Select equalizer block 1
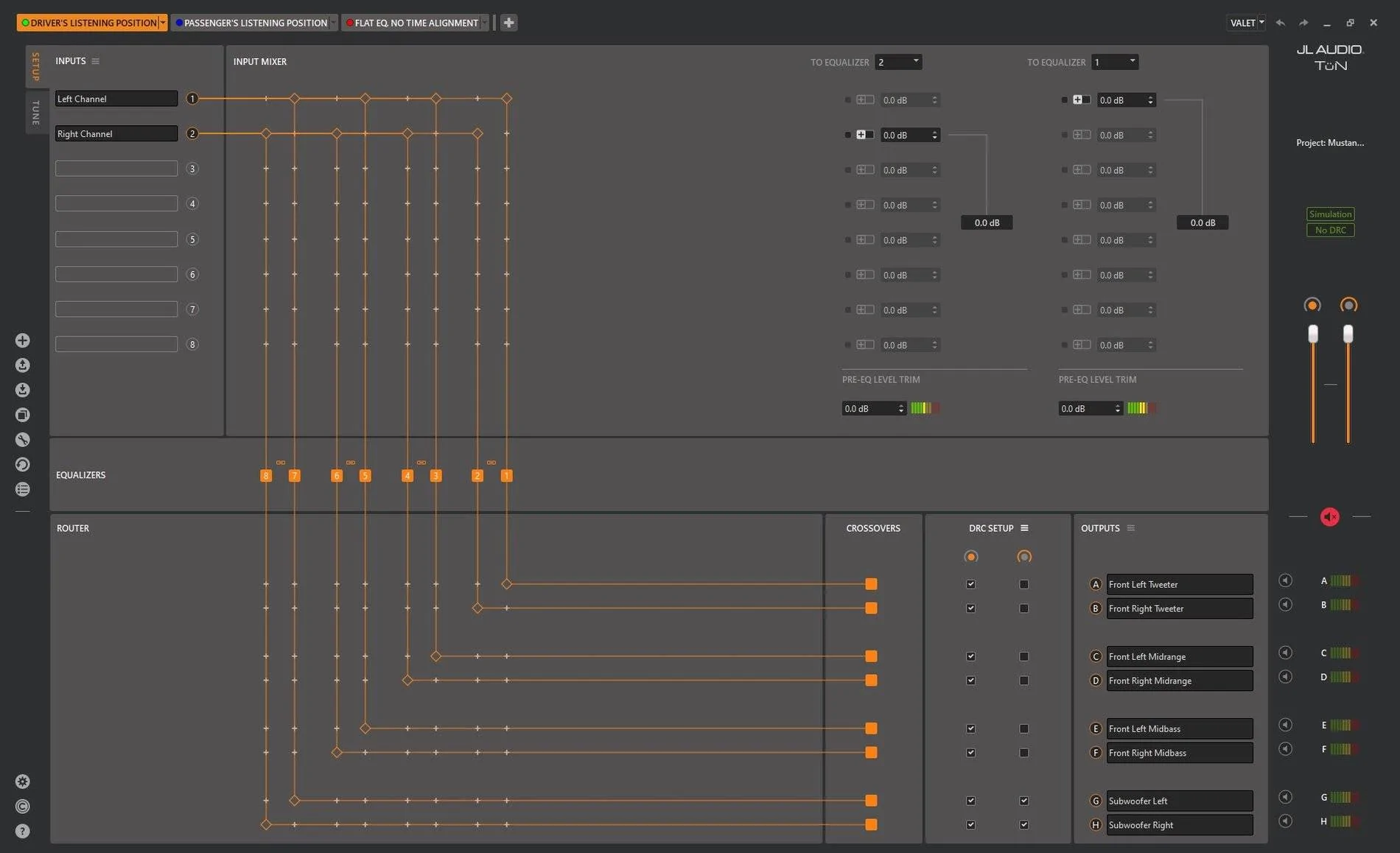 [x=506, y=476]
